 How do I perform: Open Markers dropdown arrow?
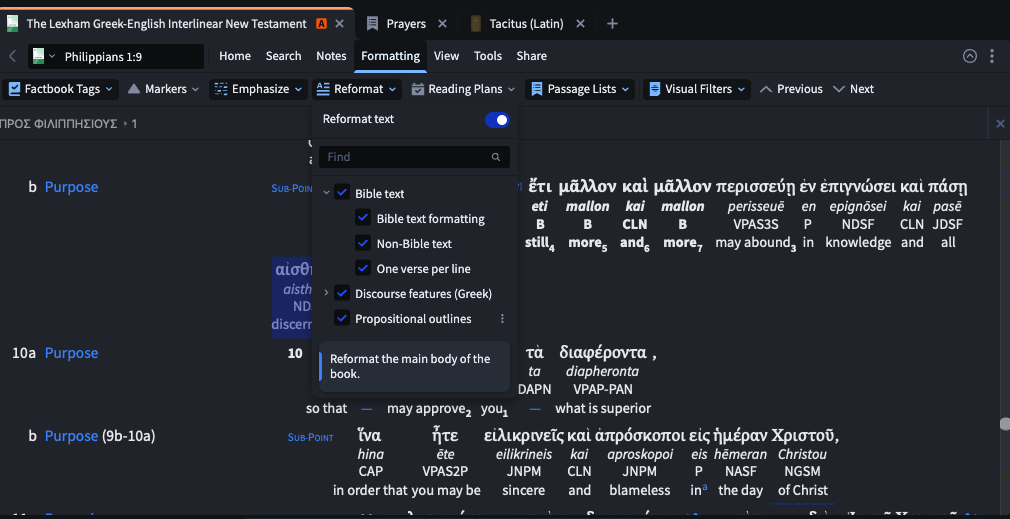pyautogui.click(x=195, y=89)
